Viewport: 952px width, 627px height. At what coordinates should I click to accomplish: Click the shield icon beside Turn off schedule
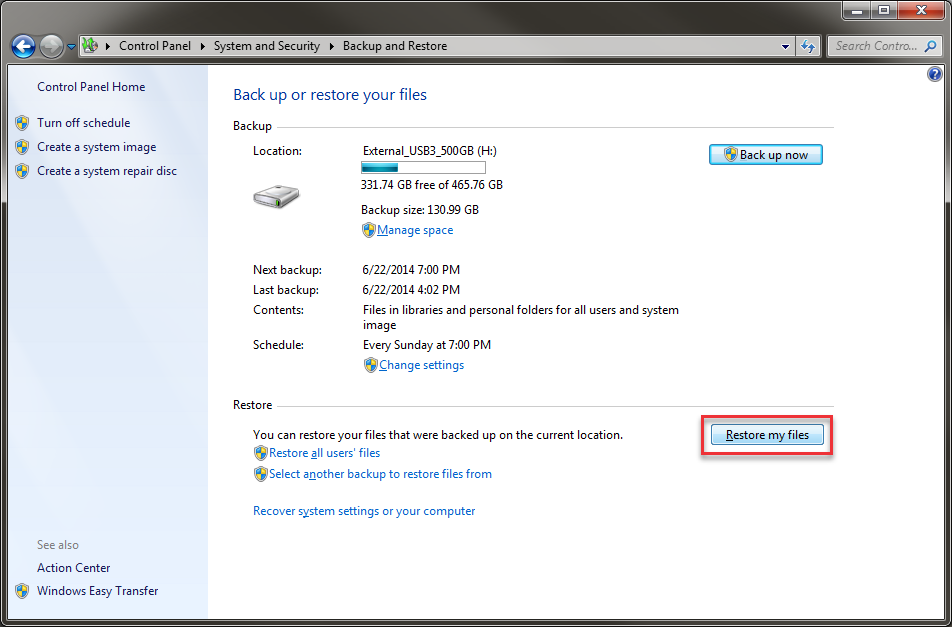(x=22, y=123)
